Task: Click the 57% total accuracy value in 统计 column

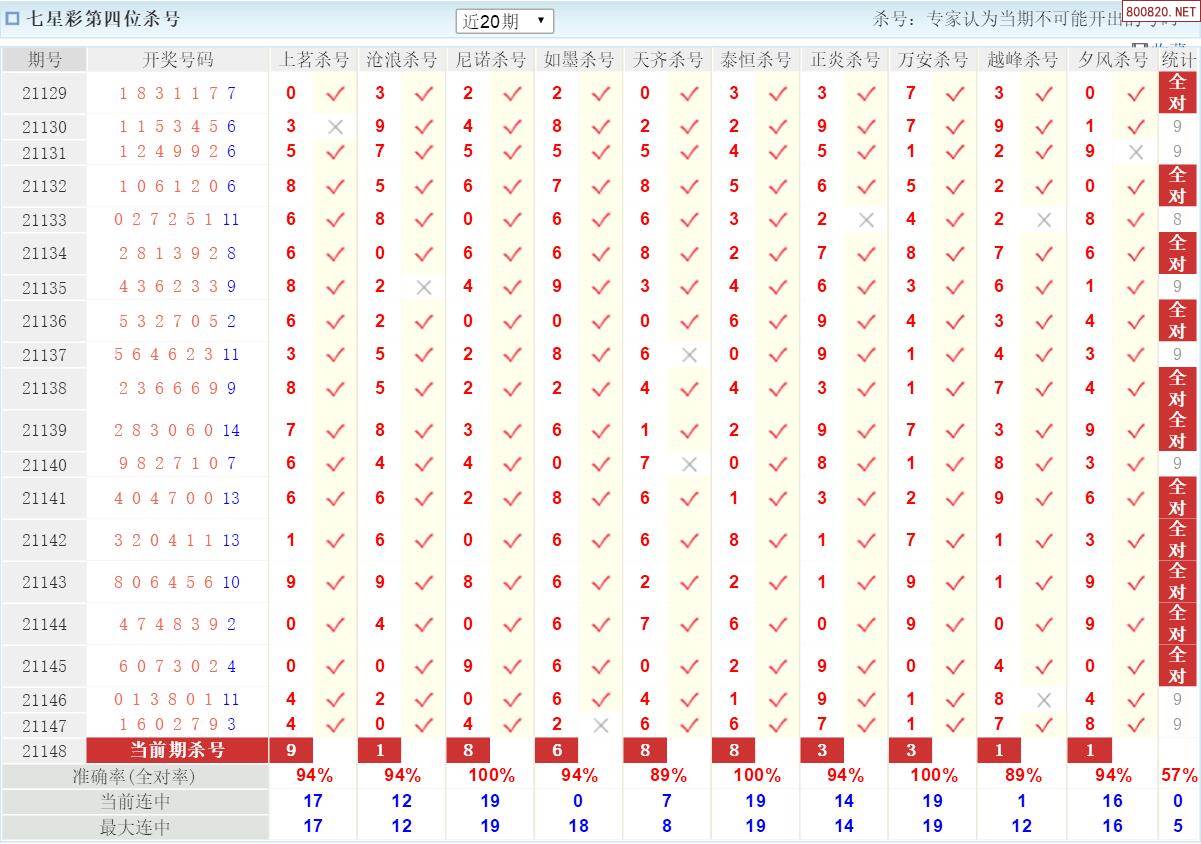Action: click(x=1178, y=775)
